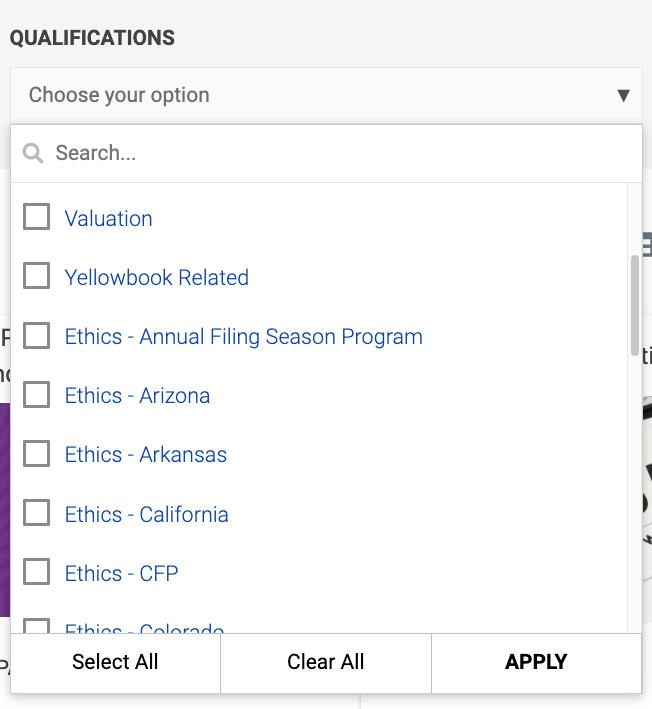Click the Valuation option label
The width and height of the screenshot is (652, 709).
(x=109, y=218)
